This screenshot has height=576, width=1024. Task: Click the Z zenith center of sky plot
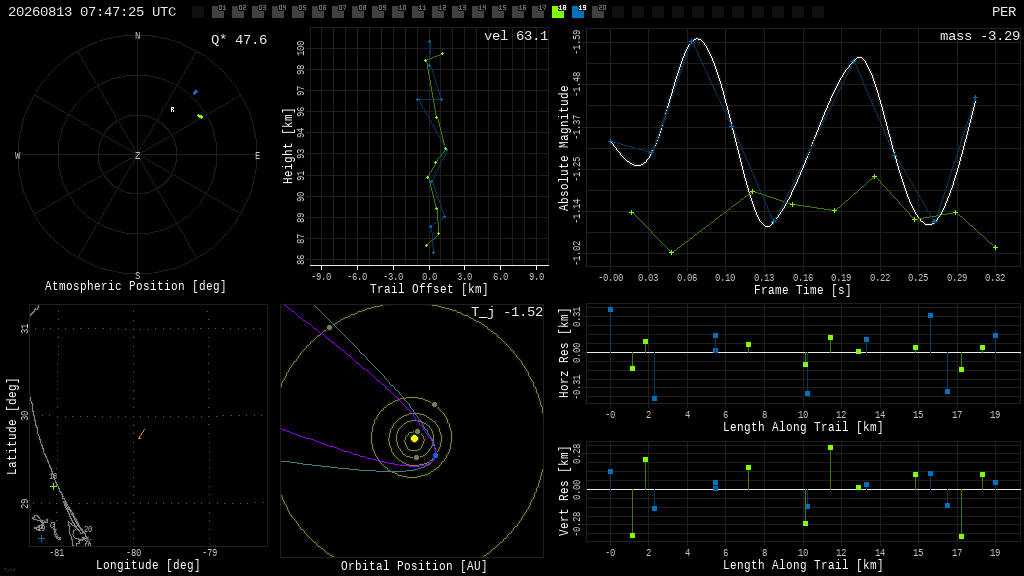pos(137,155)
